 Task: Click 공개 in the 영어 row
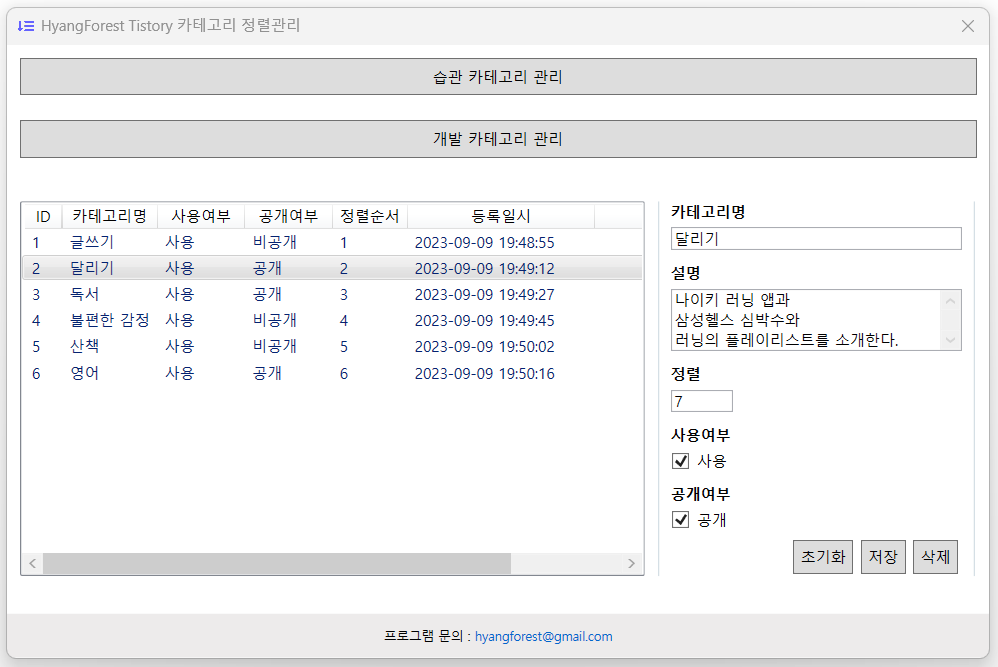coord(267,373)
